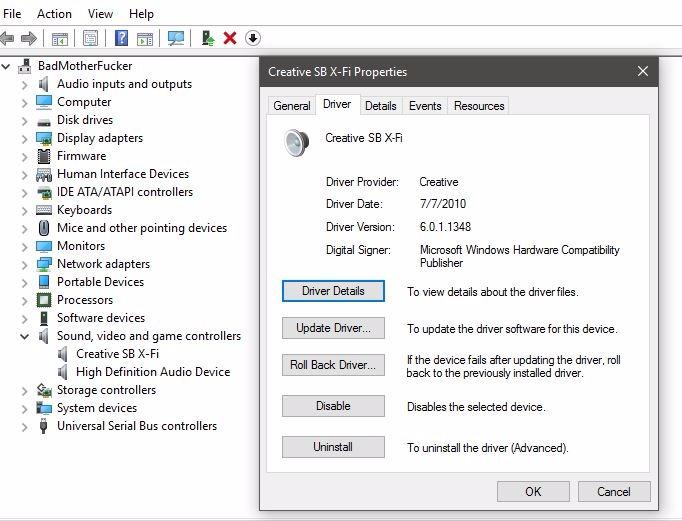Click the Roll Back Driver... button
Viewport: 682px width, 521px height.
pos(333,365)
